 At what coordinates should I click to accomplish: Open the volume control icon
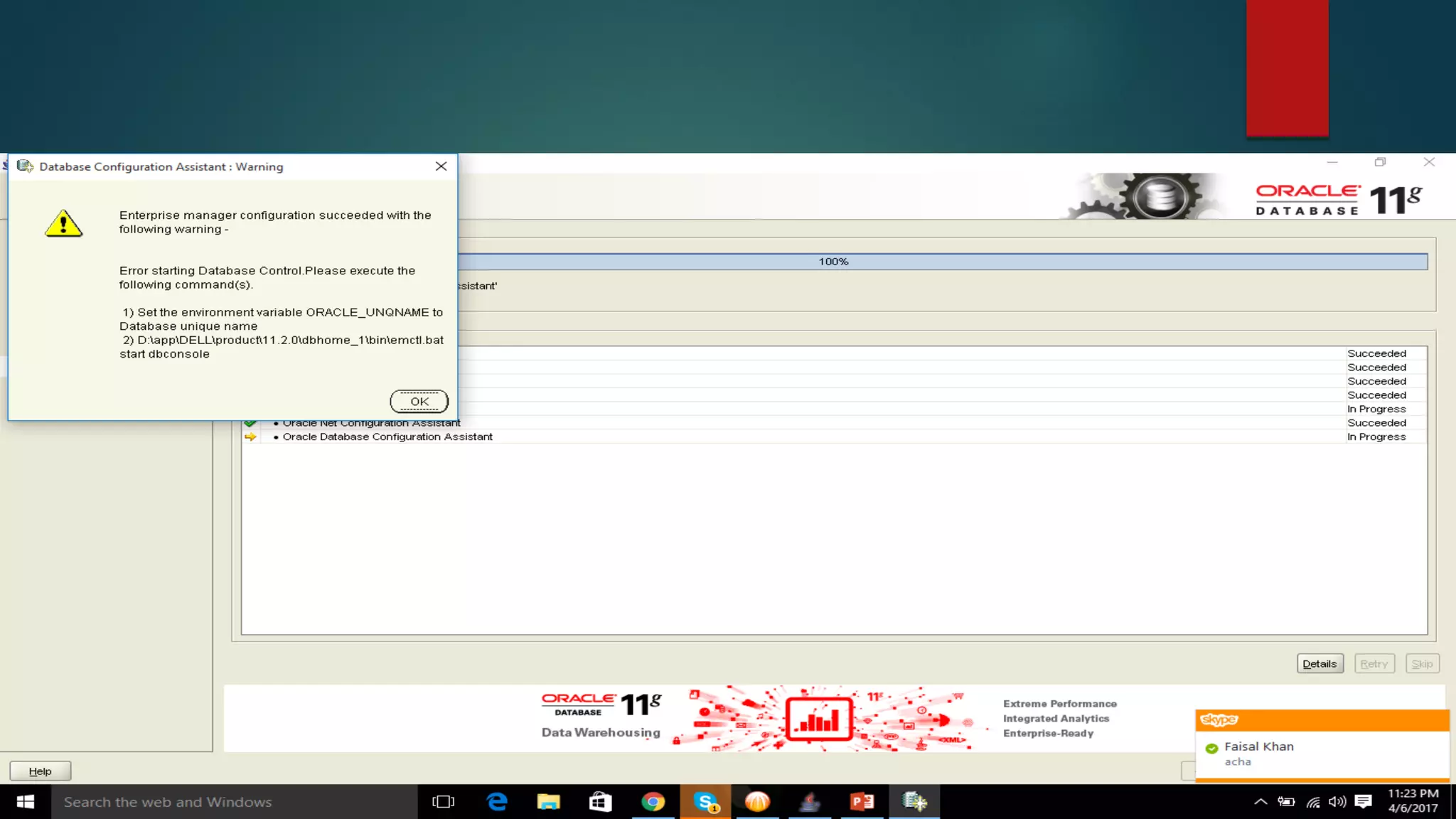[x=1337, y=802]
